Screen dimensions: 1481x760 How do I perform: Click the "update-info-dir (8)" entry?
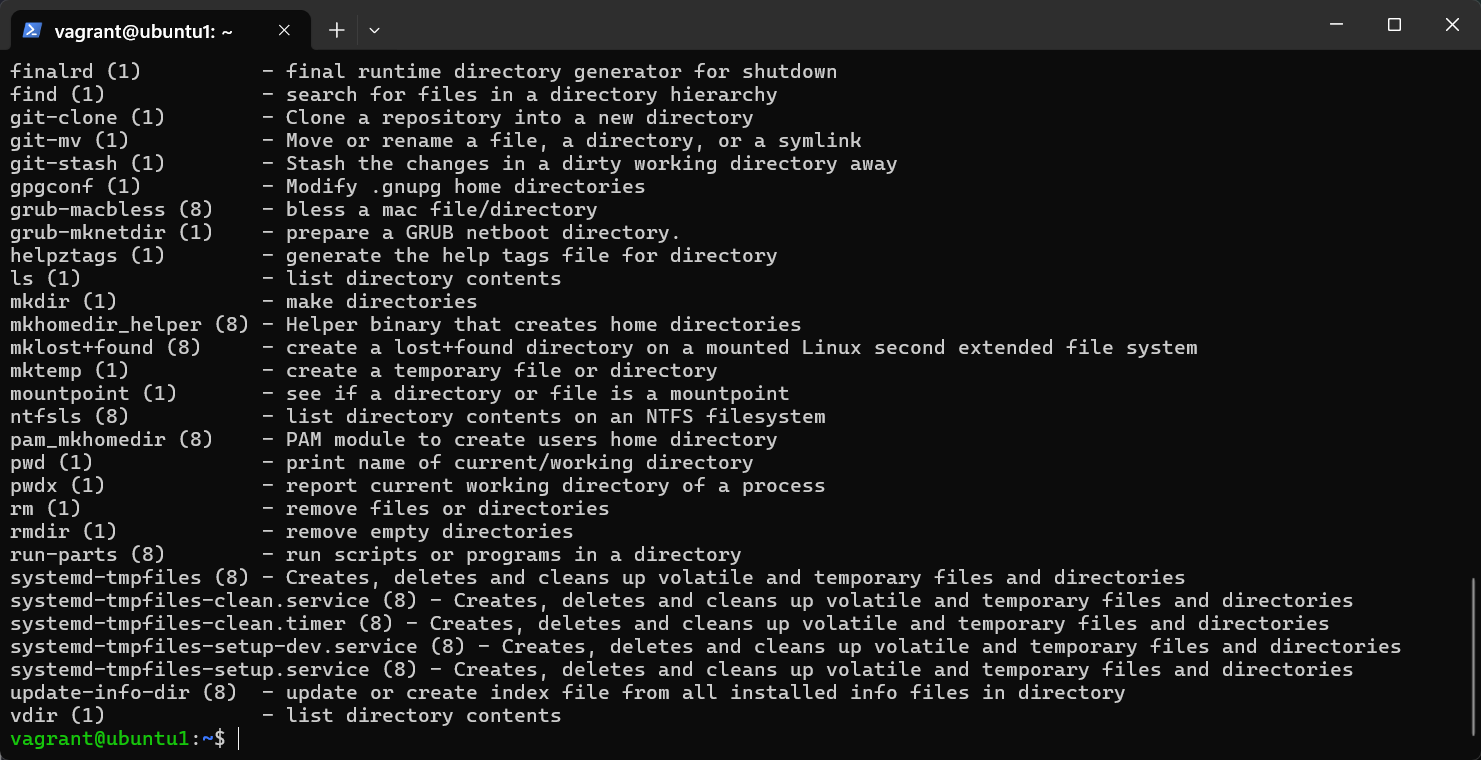[x=124, y=692]
